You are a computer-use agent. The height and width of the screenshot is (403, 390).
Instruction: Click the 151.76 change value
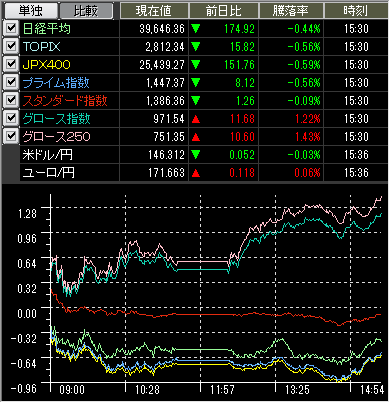coord(239,65)
